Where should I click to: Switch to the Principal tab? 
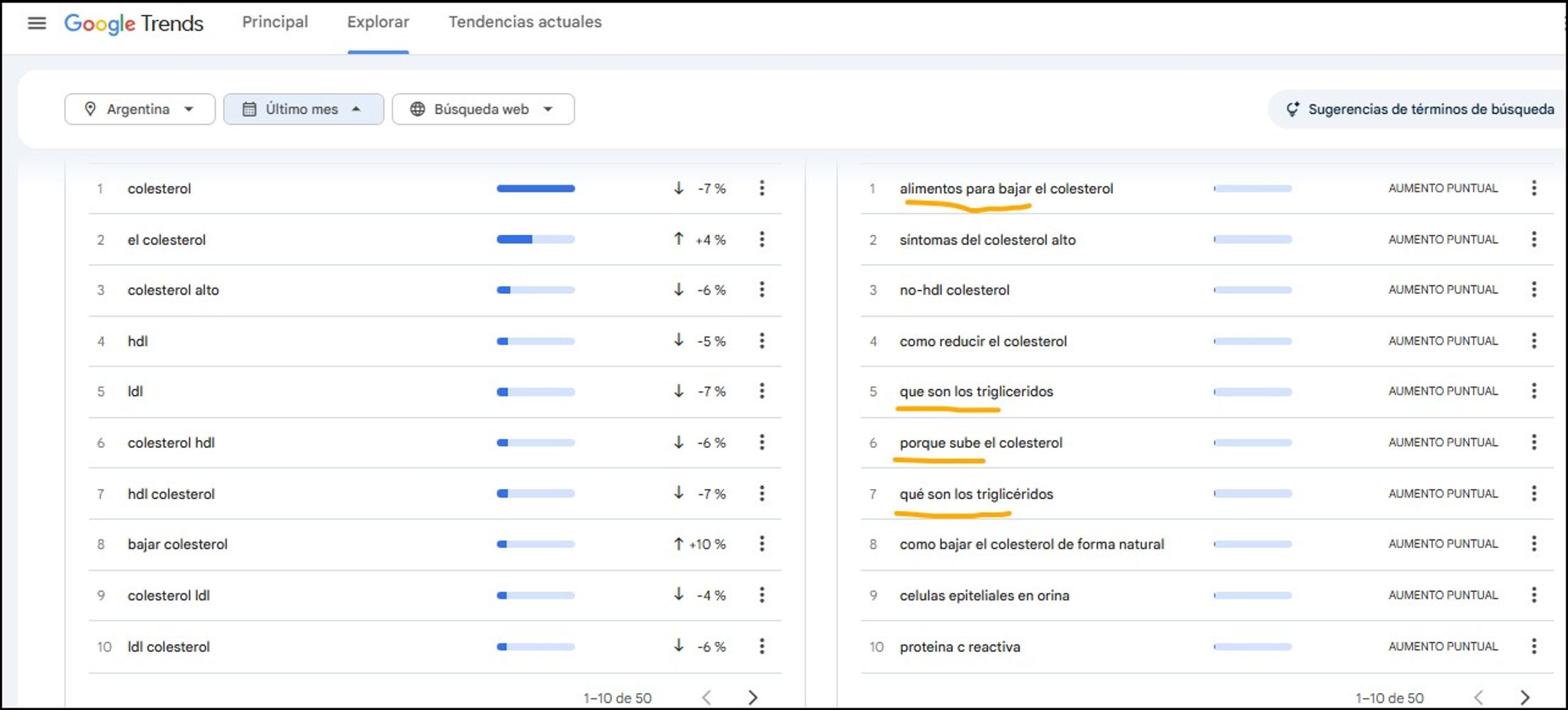click(275, 22)
